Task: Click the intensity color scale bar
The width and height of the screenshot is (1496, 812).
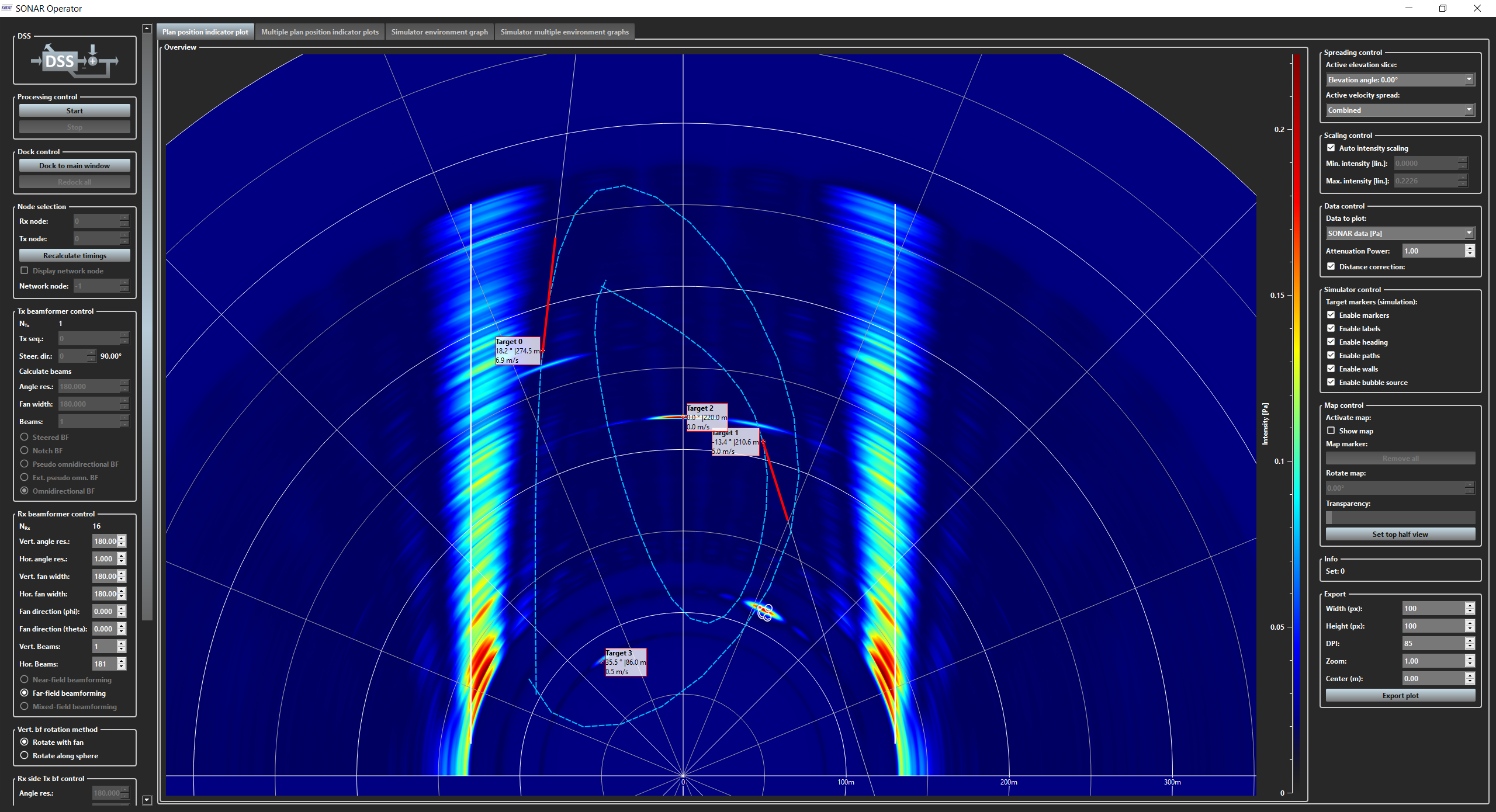Action: click(1296, 424)
